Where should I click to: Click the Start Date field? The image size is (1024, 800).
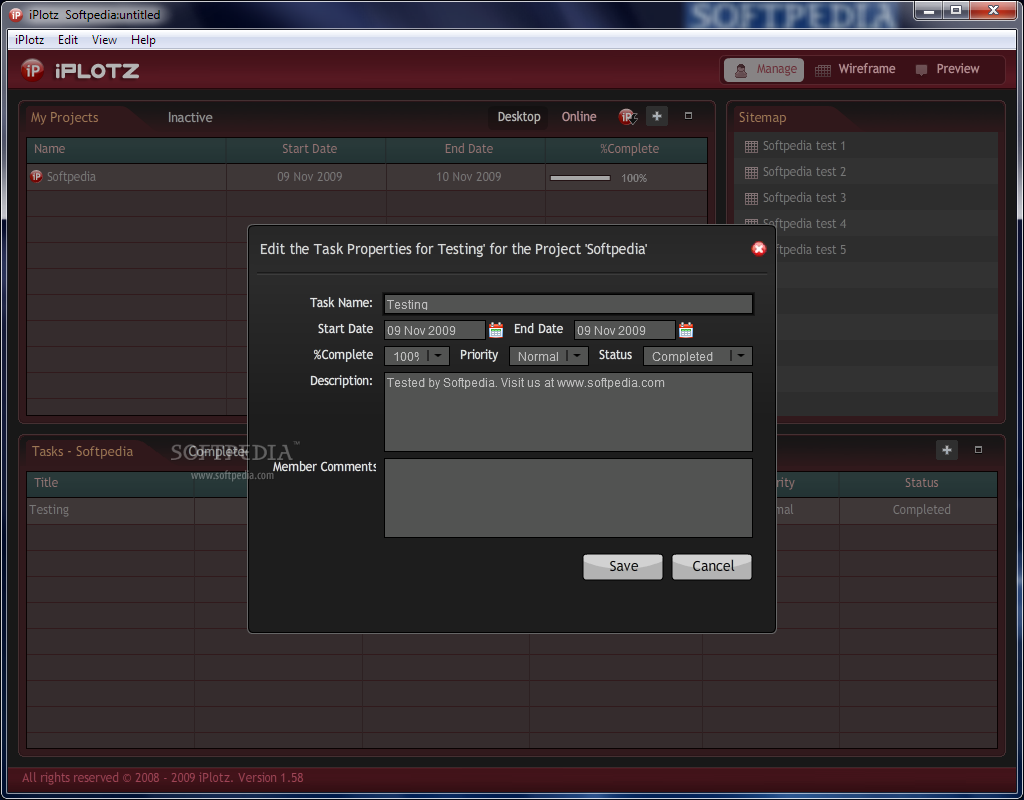(x=434, y=330)
